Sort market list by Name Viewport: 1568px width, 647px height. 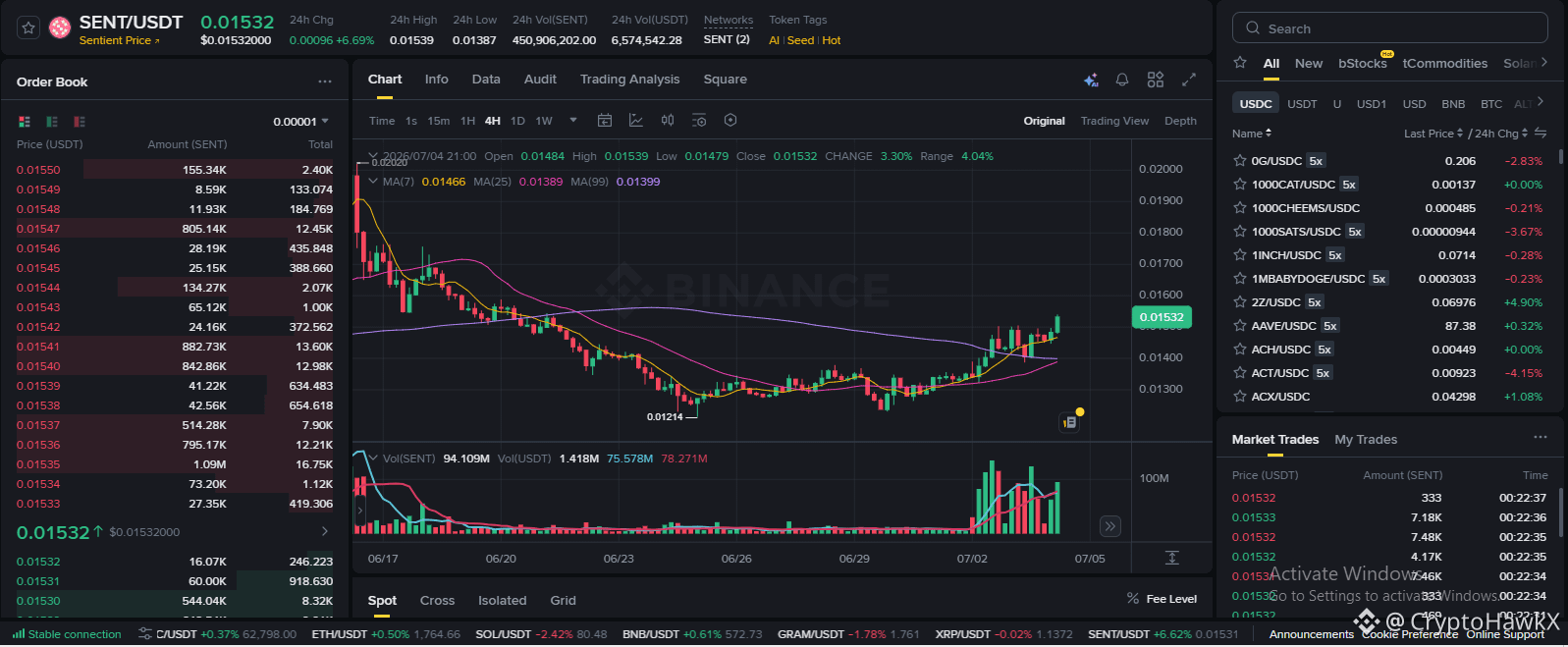(1252, 133)
